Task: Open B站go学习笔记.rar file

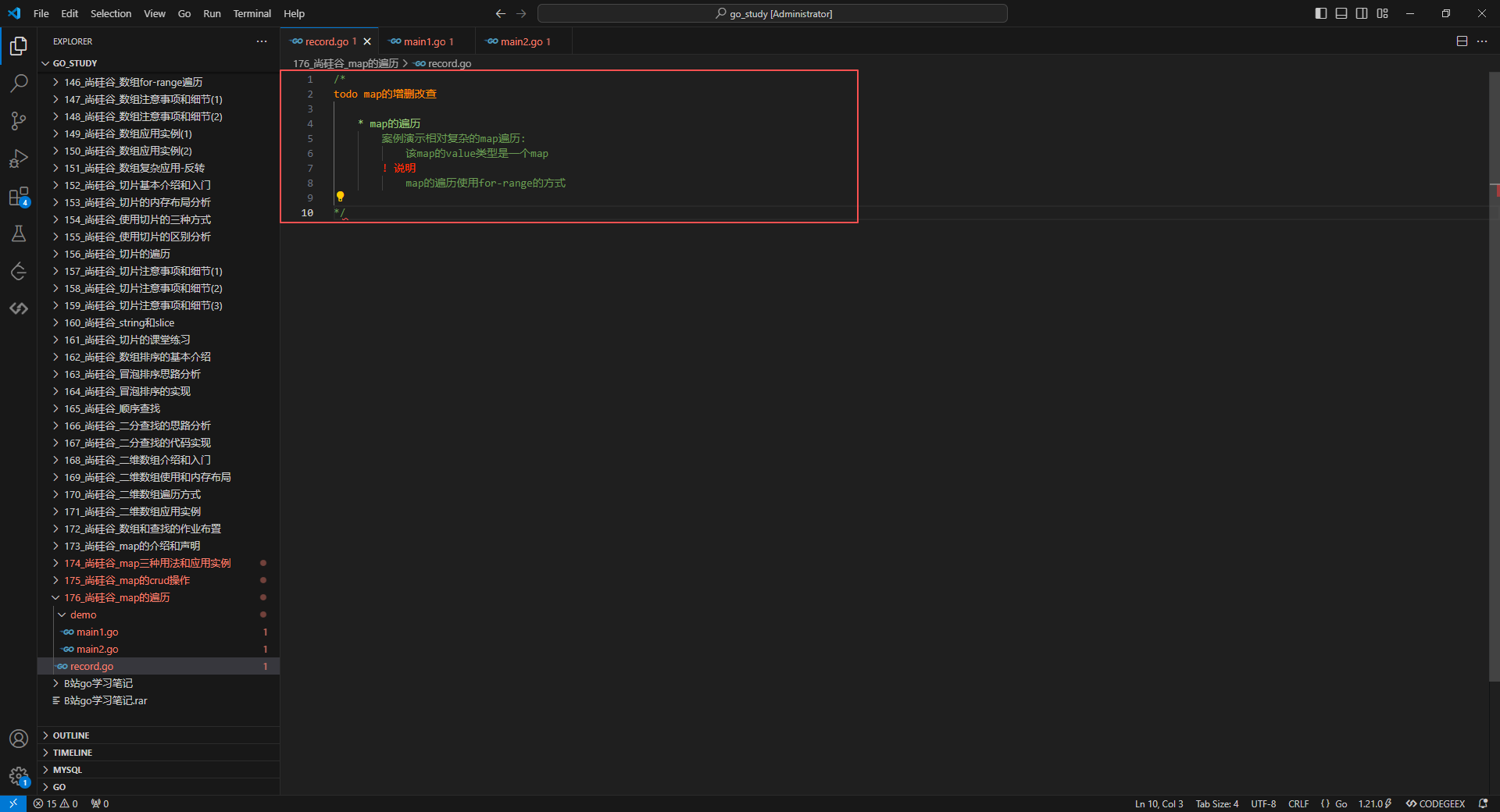Action: (159, 700)
